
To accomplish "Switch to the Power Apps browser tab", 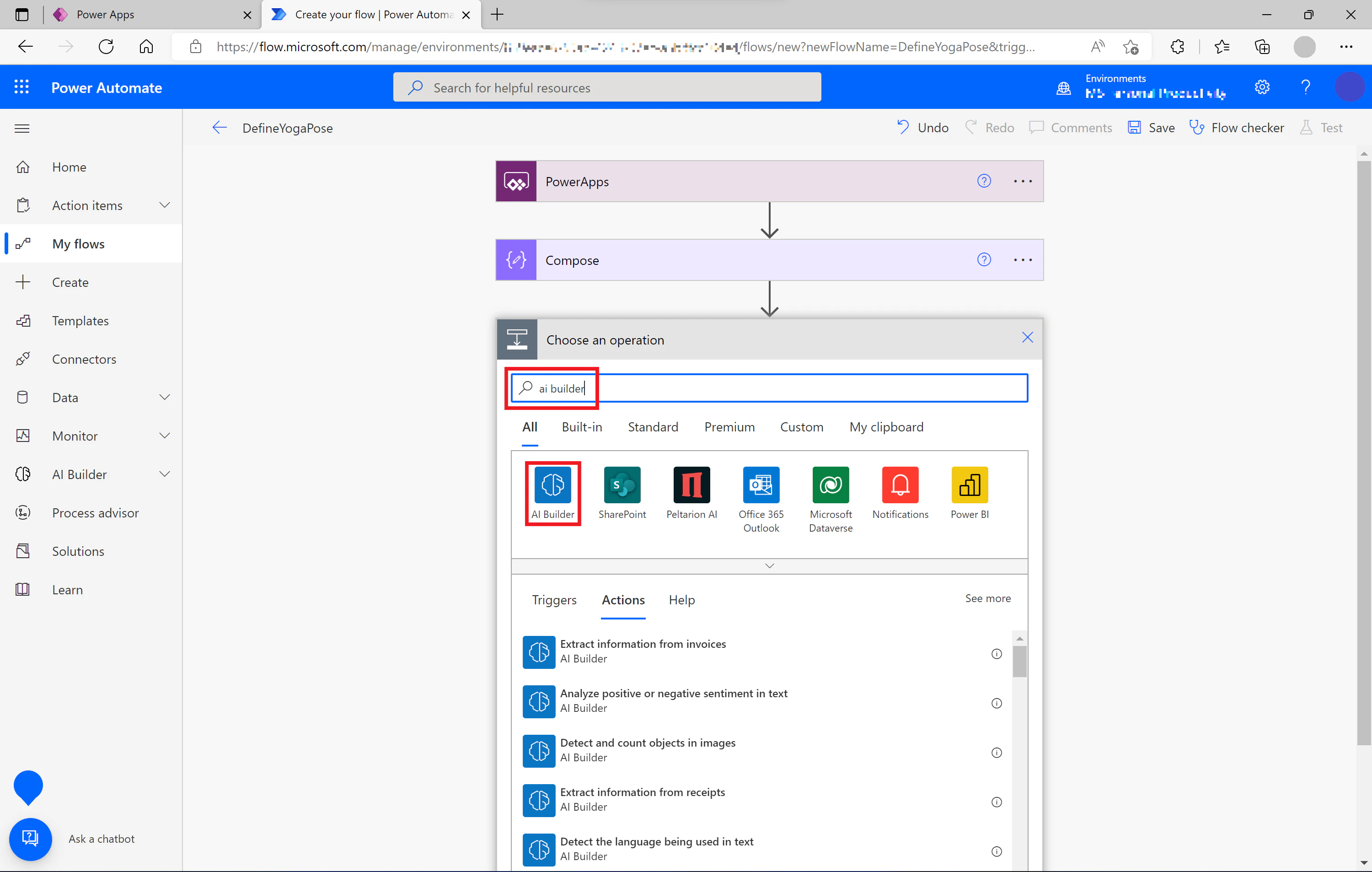I will (151, 14).
